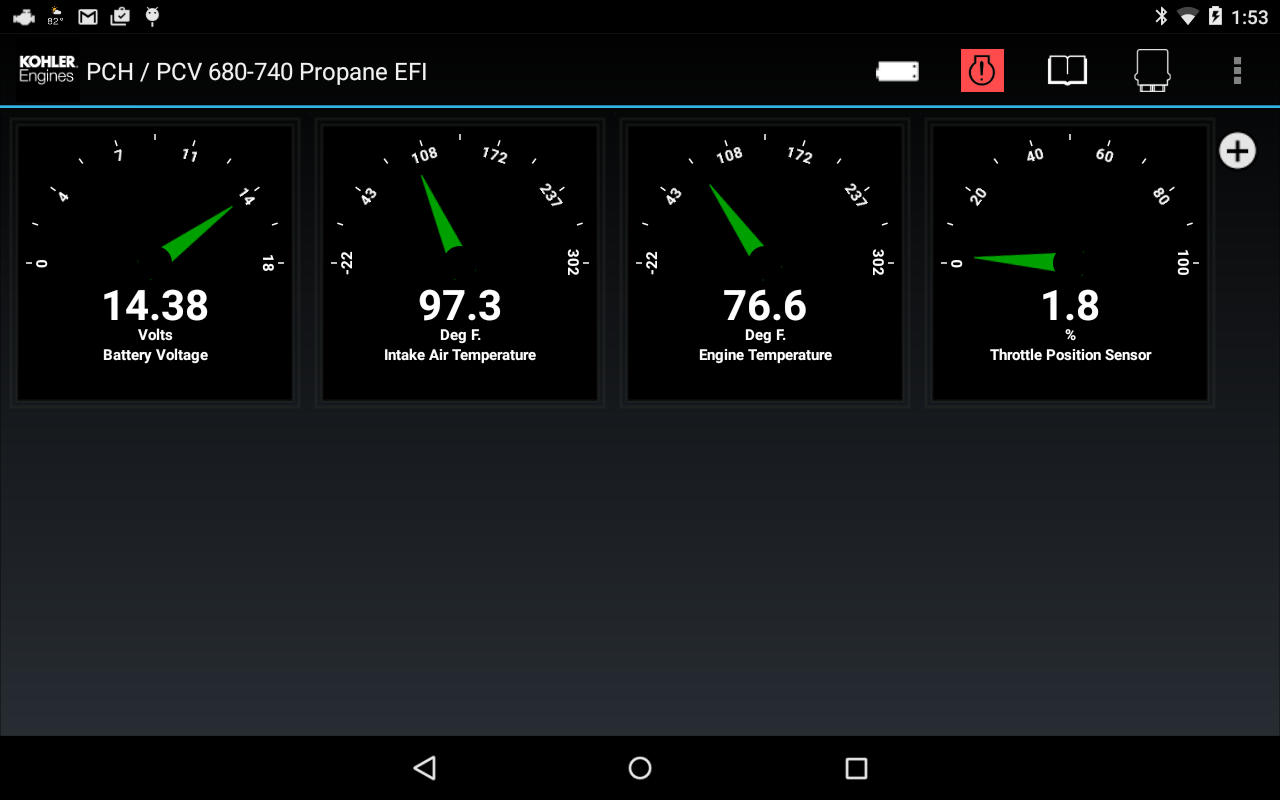Tap the 14.38 Volts reading
The image size is (1280, 800).
(155, 314)
